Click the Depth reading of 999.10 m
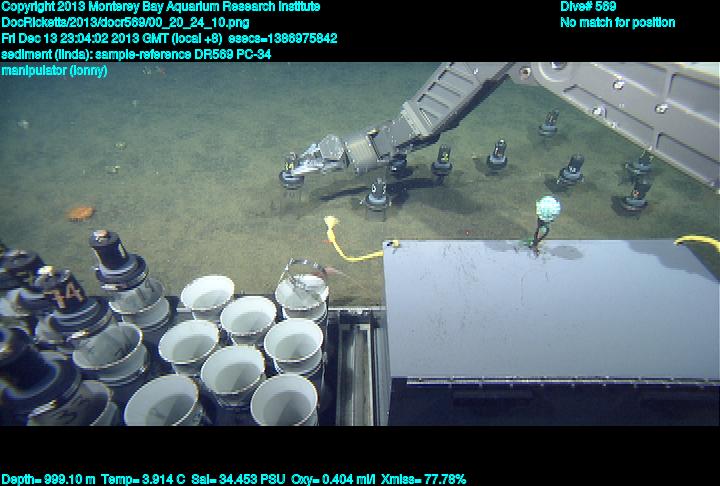This screenshot has height=486, width=720. click(48, 479)
